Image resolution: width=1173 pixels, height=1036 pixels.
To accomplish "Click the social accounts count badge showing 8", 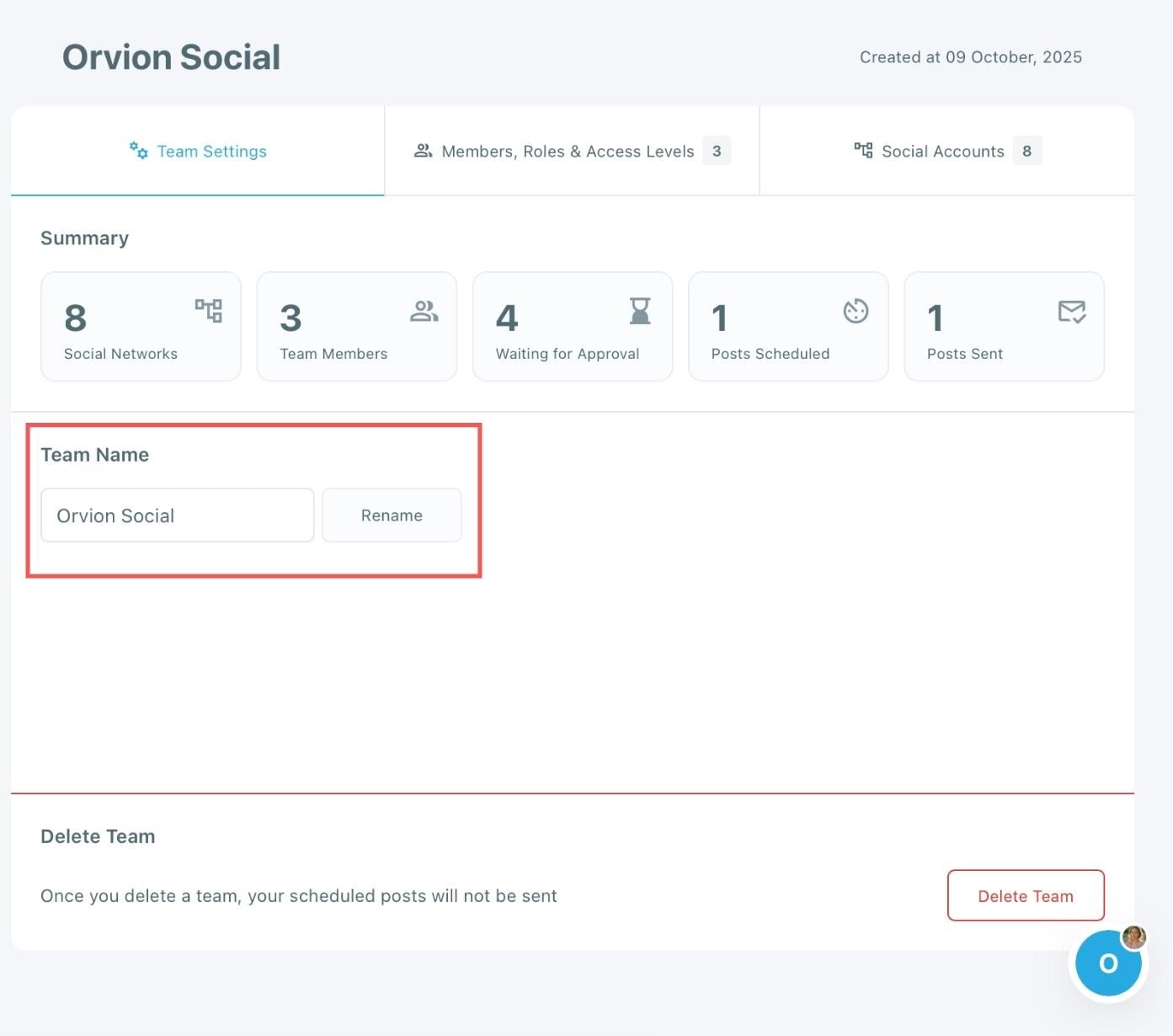I will (1026, 152).
